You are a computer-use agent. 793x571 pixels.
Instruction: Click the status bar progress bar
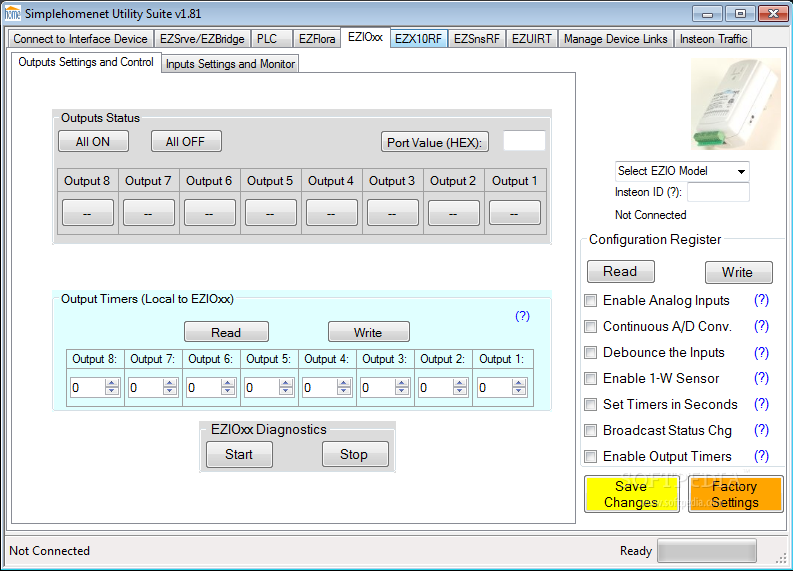tap(707, 551)
